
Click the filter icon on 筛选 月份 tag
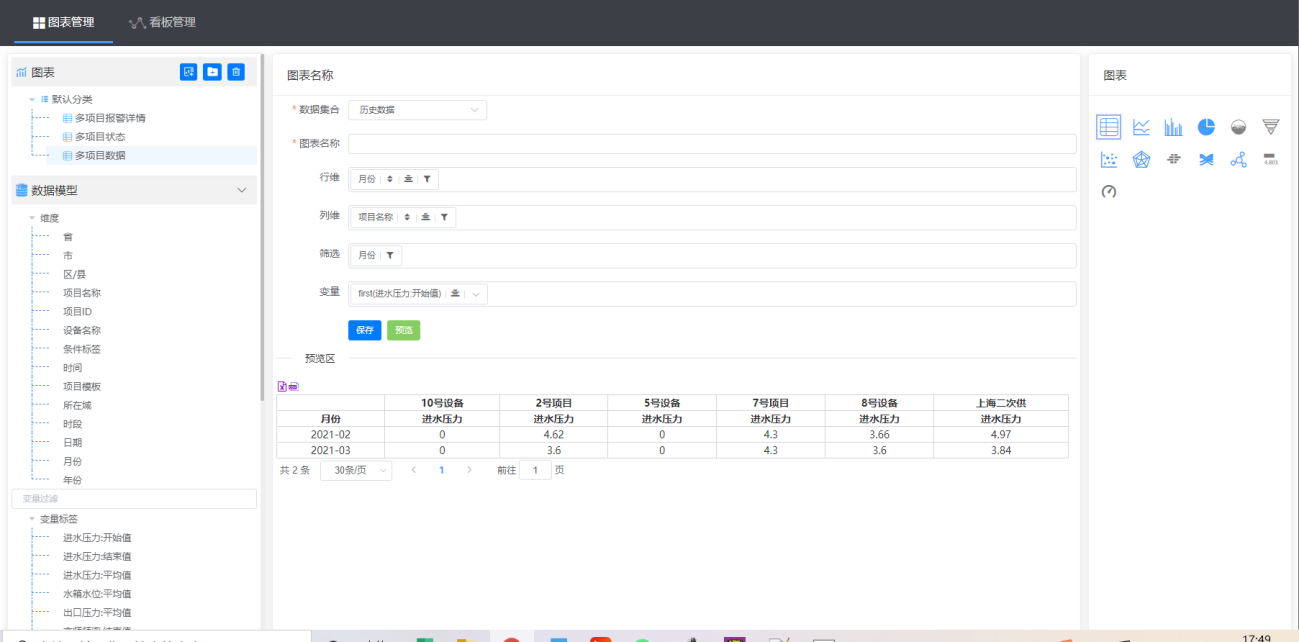pos(389,256)
